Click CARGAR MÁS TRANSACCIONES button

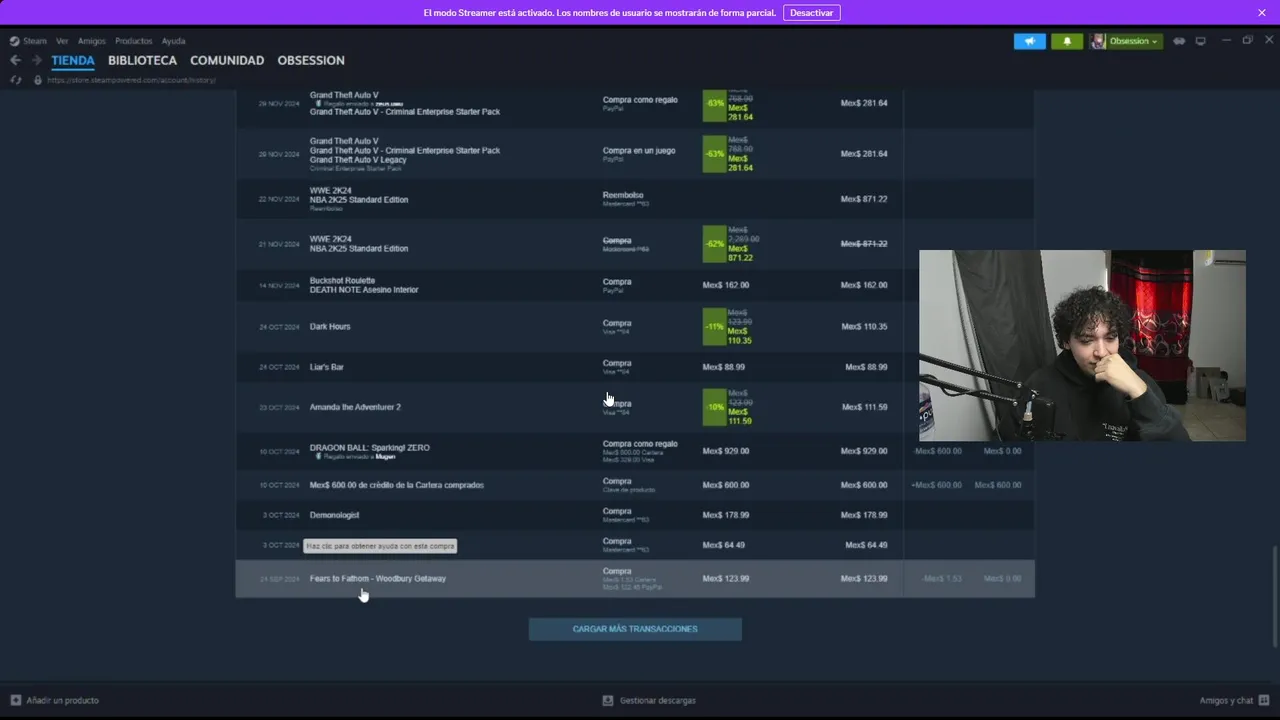point(635,629)
